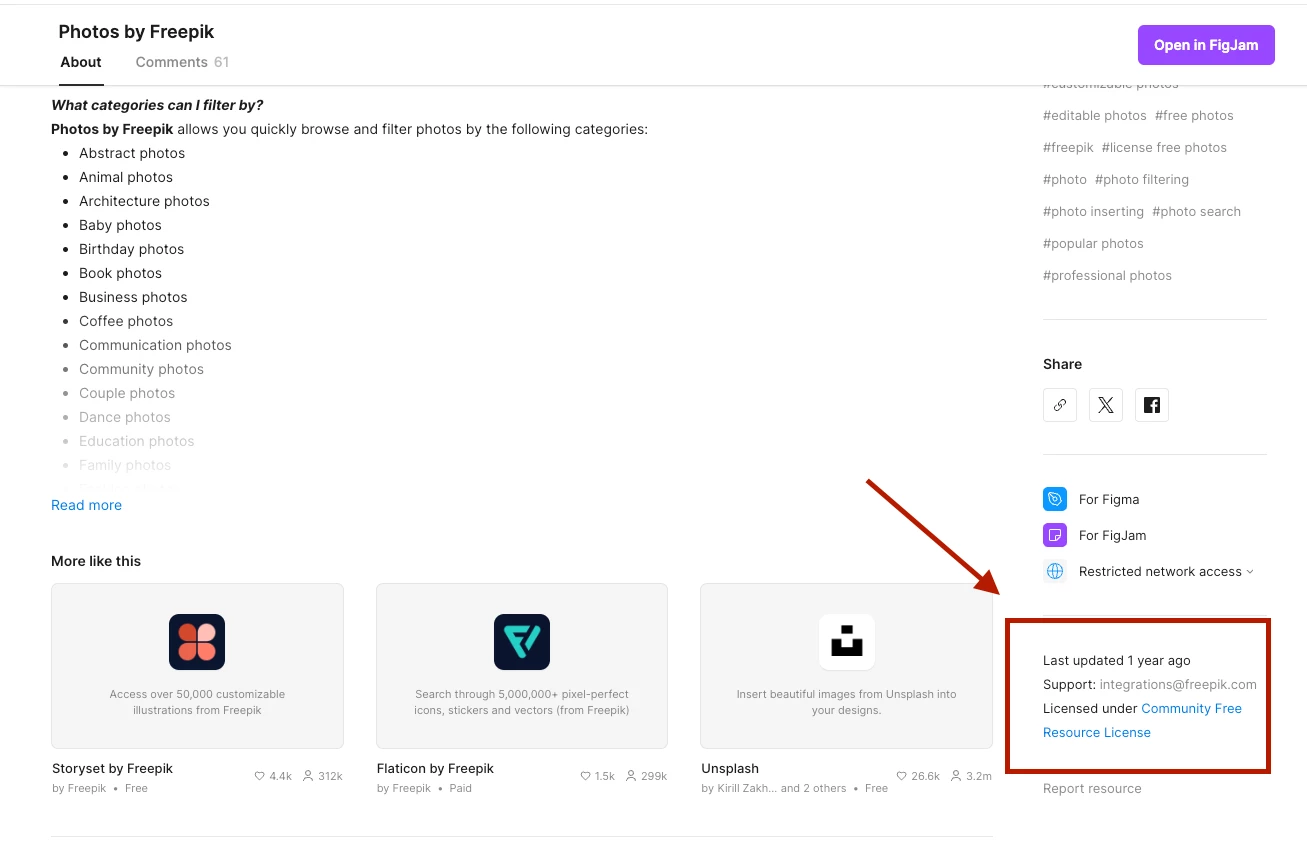
Task: Click the Photos by Freepik page title
Action: click(137, 32)
